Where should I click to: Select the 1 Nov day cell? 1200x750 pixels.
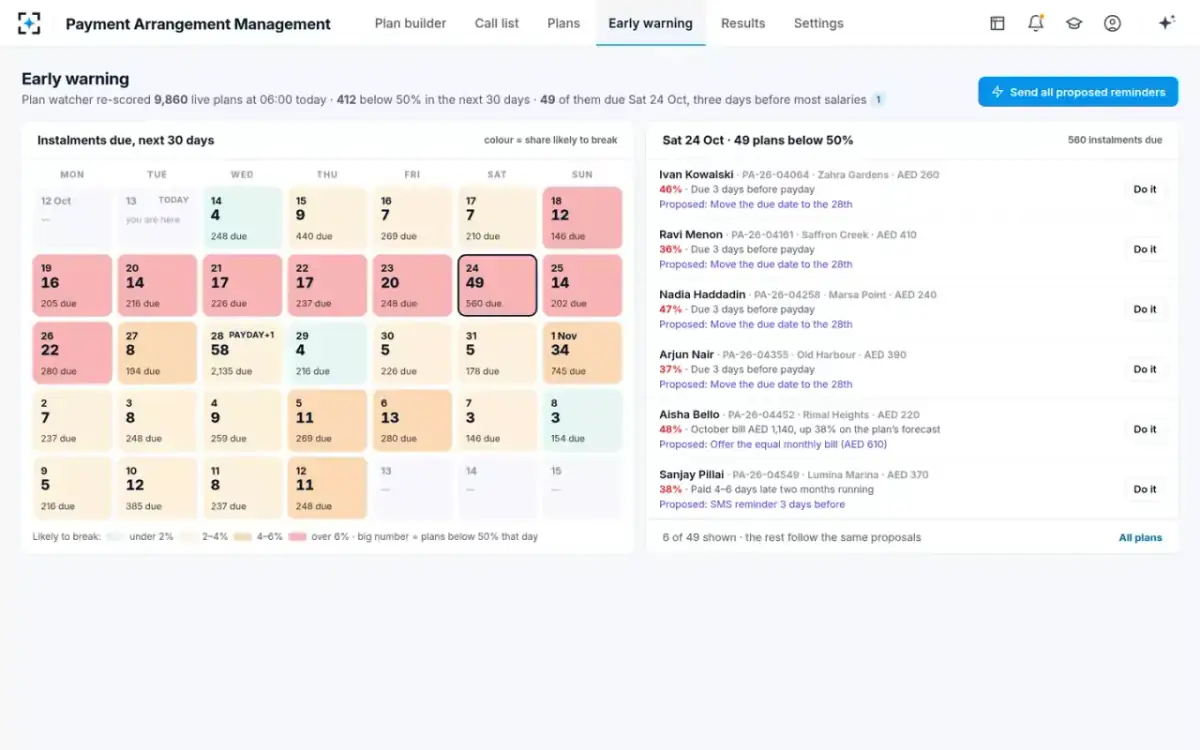point(582,353)
